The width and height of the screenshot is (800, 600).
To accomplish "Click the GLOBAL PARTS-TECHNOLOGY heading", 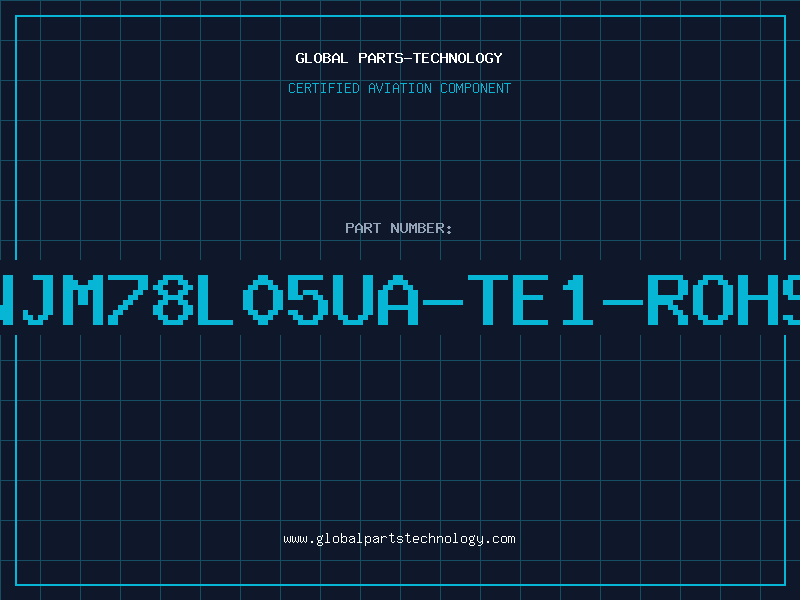I will coord(399,58).
